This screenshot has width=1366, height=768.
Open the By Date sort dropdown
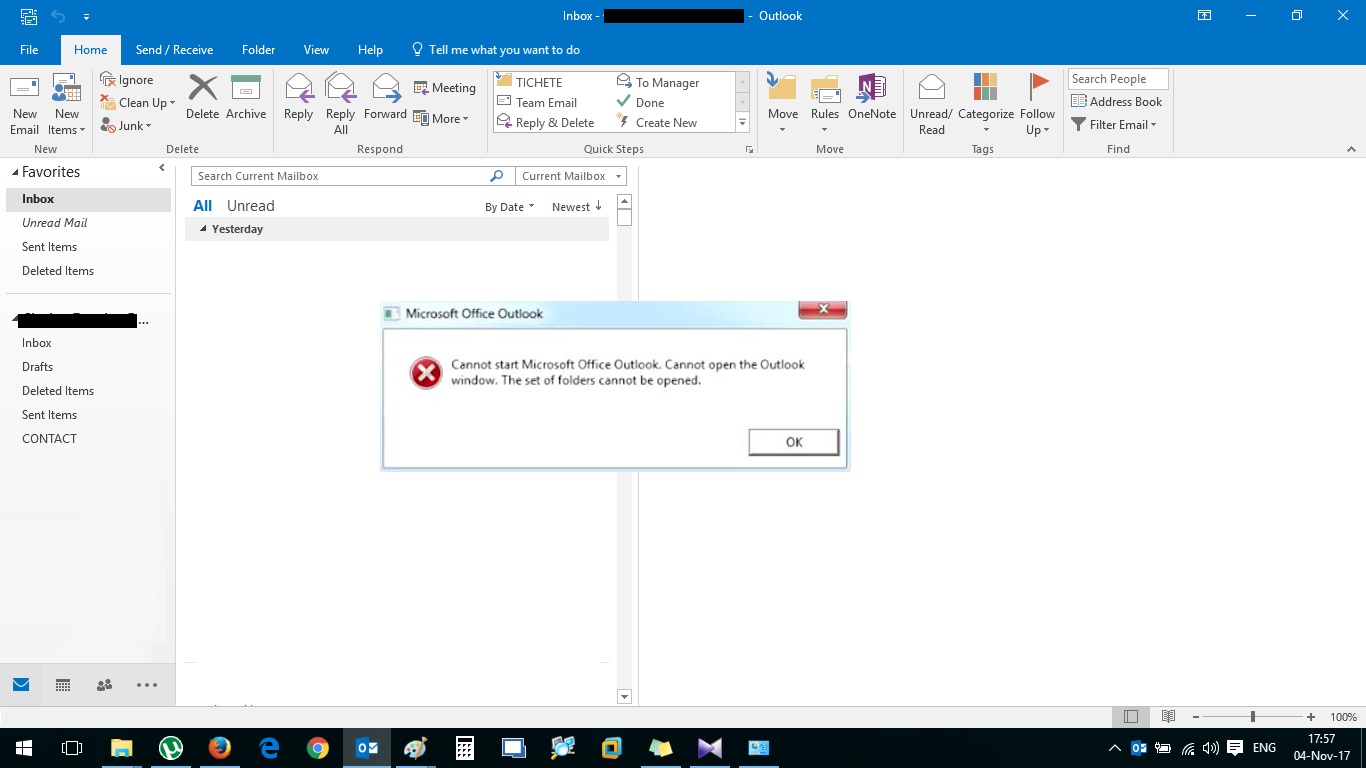[509, 207]
